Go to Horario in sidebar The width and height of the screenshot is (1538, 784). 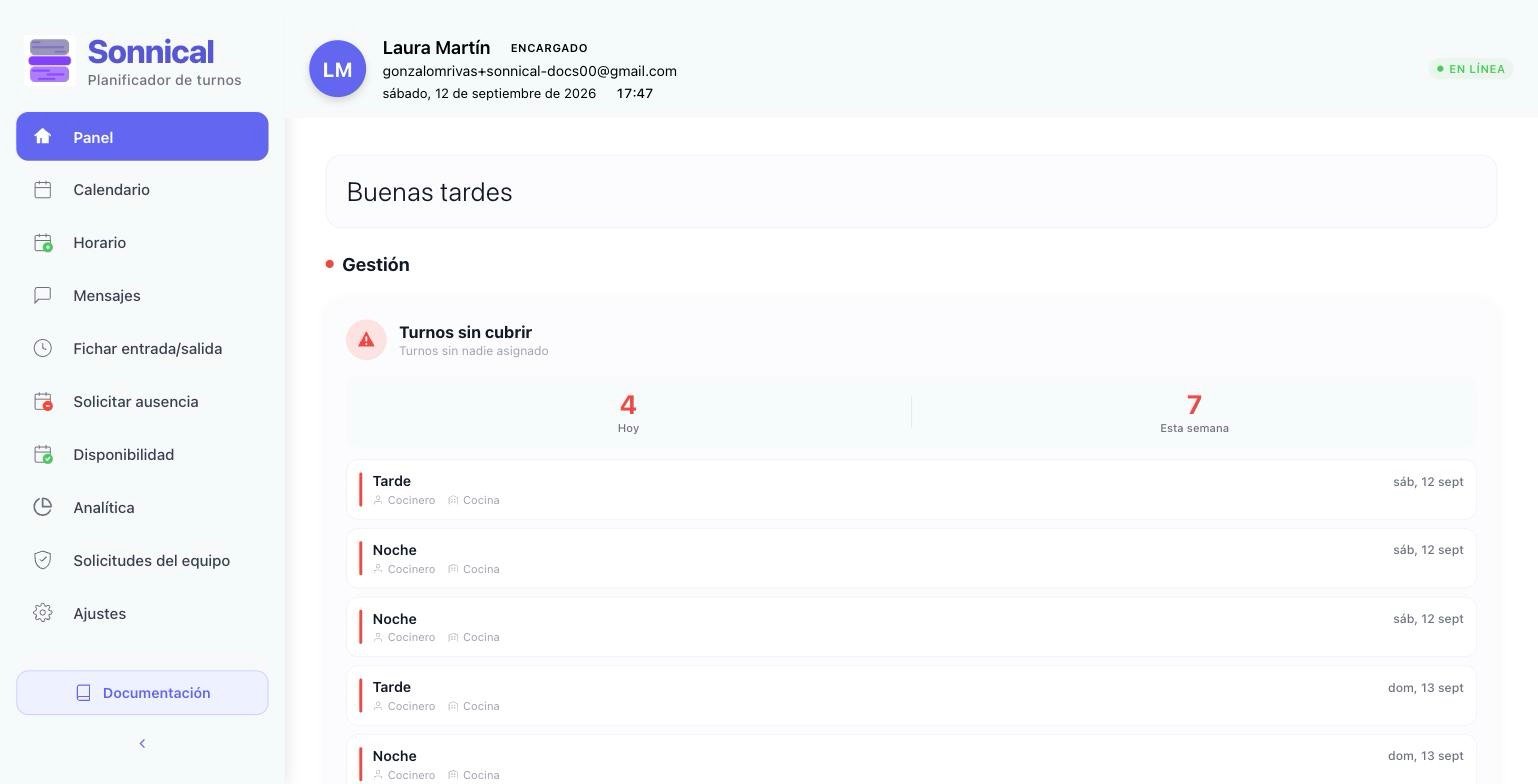(142, 242)
